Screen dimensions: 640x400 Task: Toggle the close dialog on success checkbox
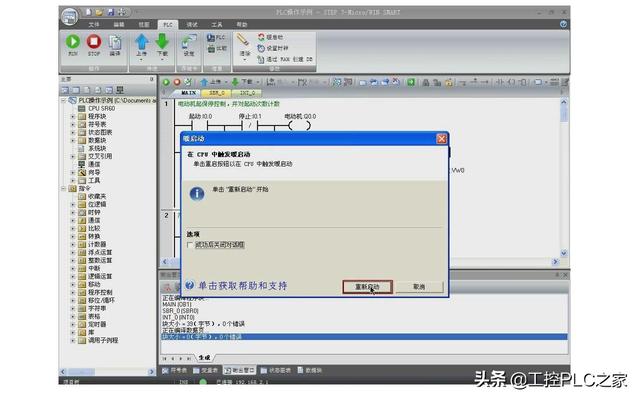point(189,245)
